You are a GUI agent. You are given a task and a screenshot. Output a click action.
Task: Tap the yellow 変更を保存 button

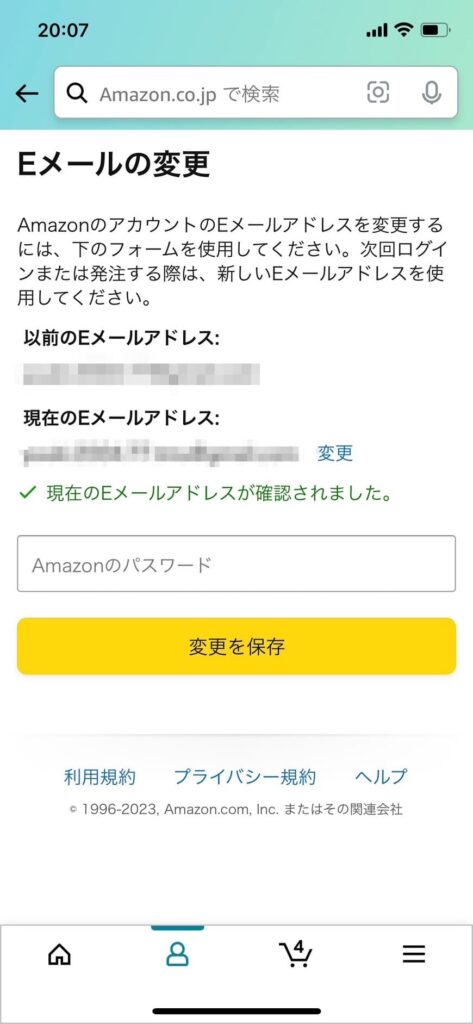pos(236,647)
